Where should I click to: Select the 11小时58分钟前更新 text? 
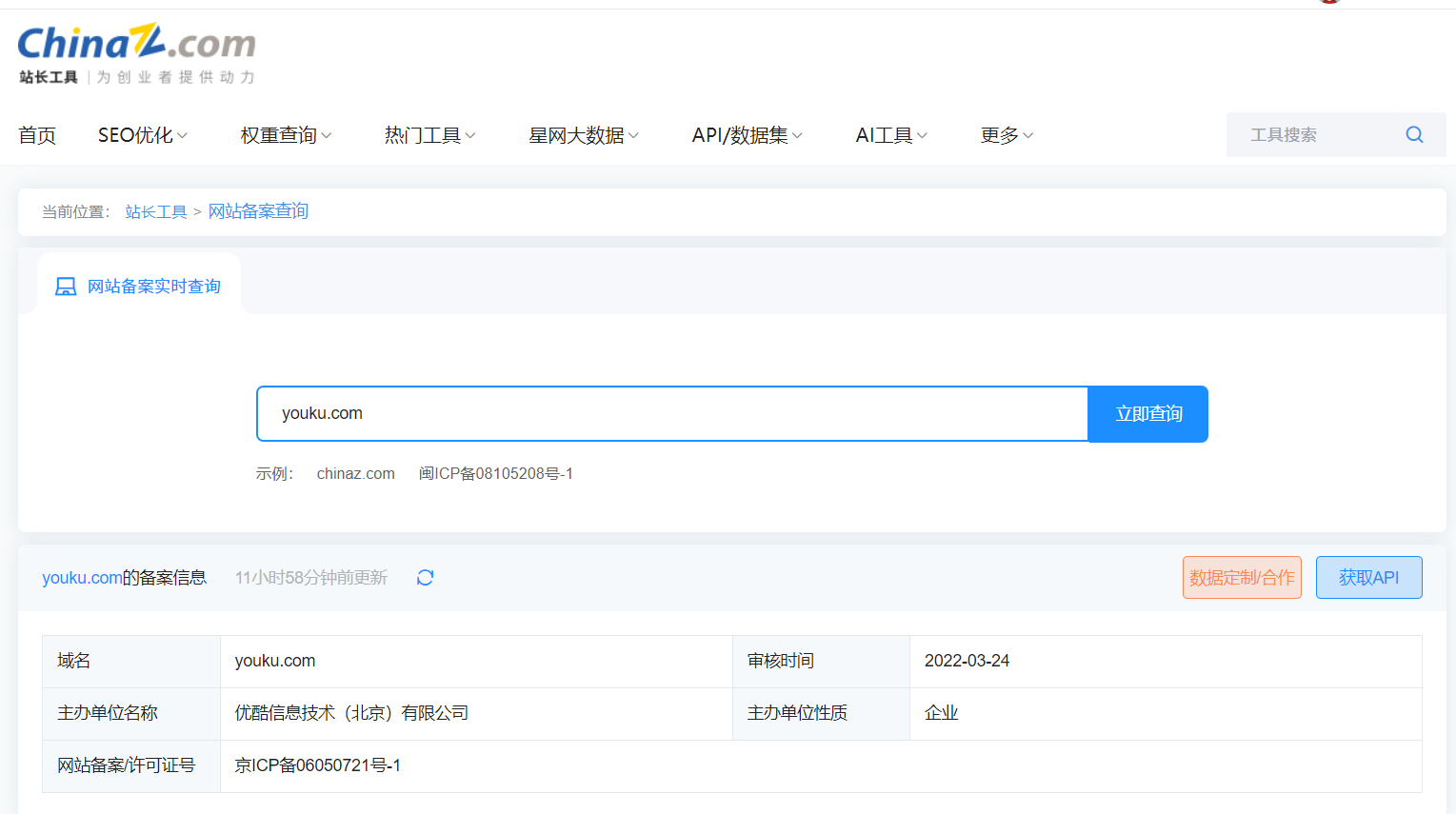[x=311, y=578]
